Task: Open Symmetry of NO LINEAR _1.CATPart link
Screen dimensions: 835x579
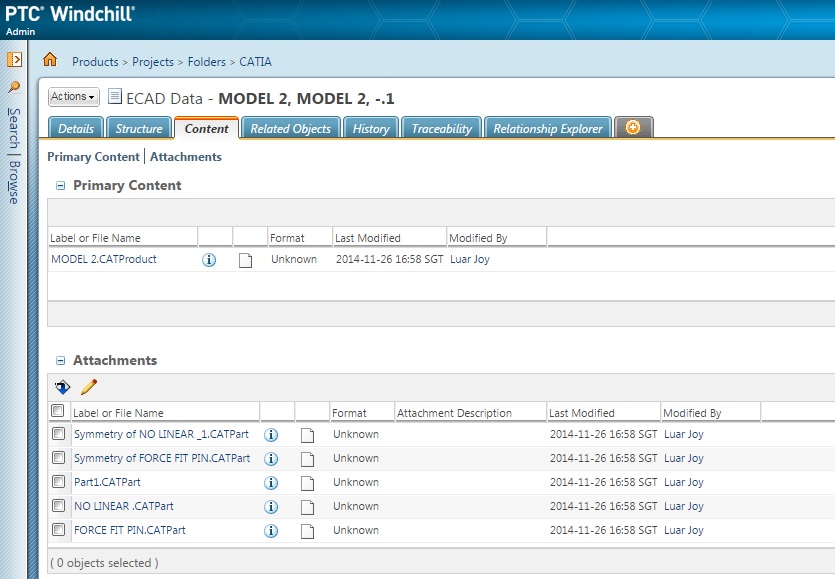Action: [x=161, y=434]
